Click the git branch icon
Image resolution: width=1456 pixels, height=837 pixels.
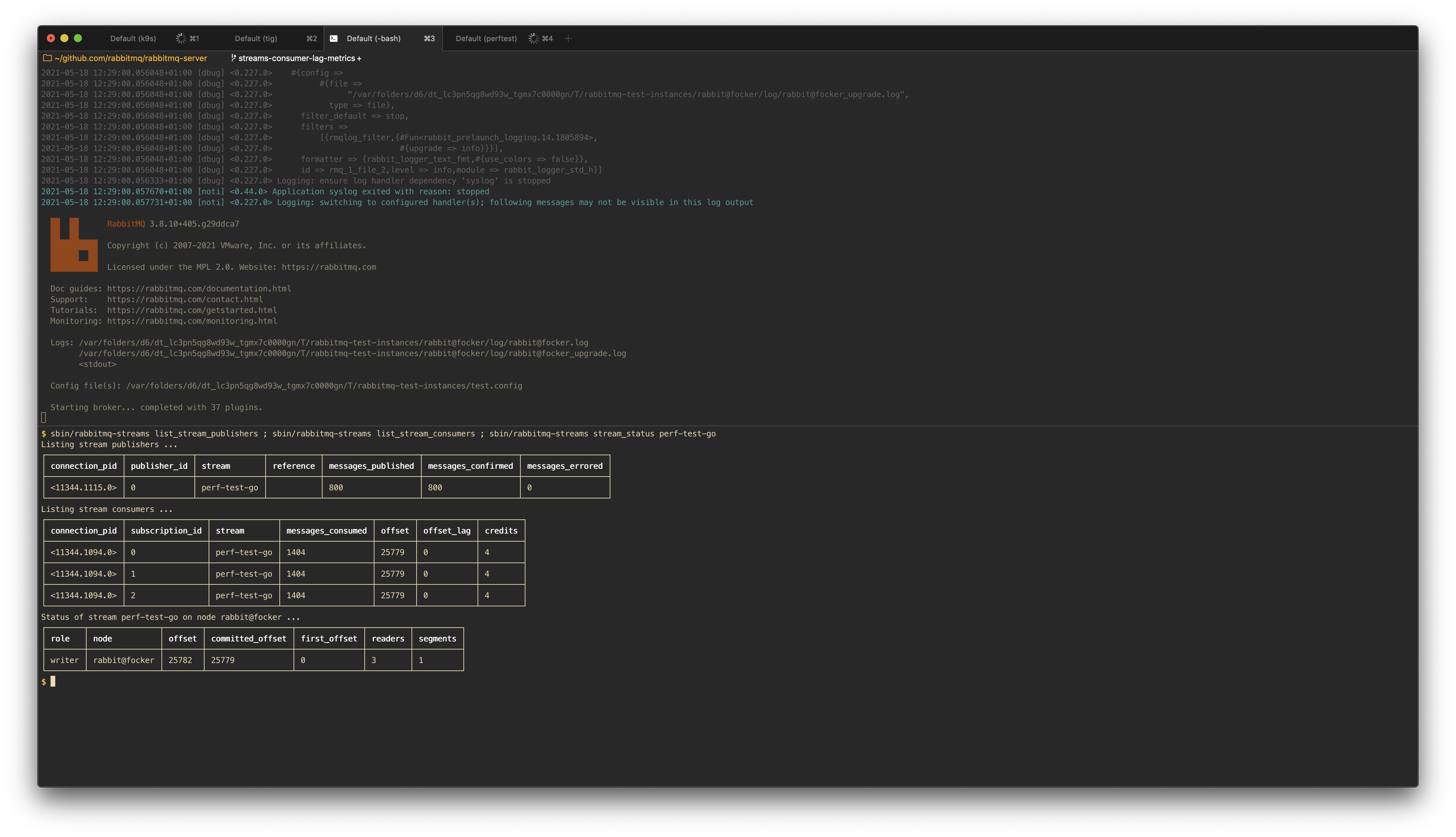[x=233, y=58]
